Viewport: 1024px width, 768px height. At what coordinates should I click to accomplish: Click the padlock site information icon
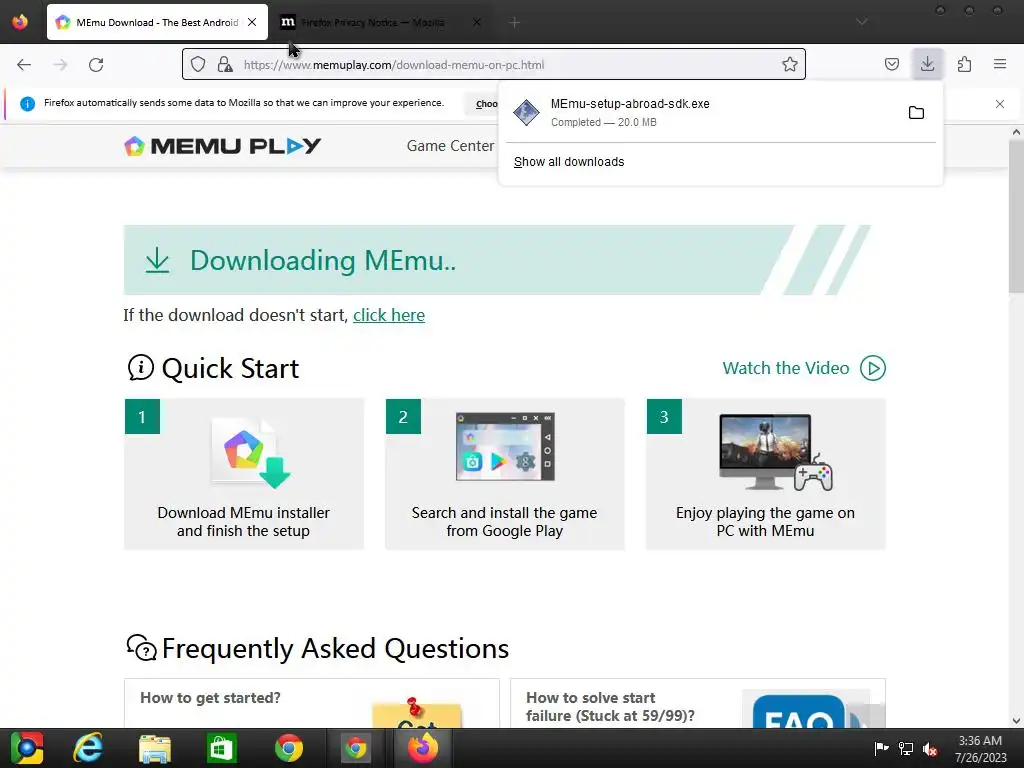(225, 64)
